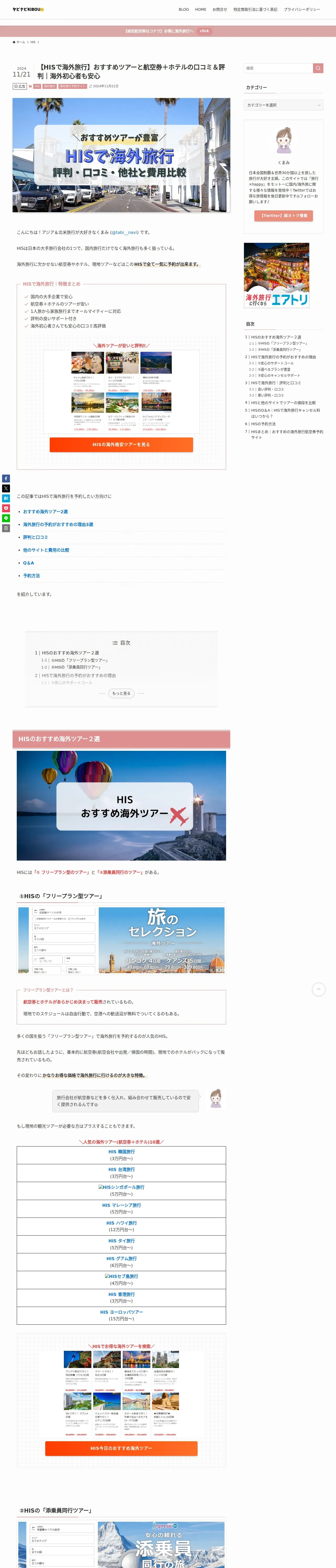Save the article to Pocket

click(x=6, y=508)
